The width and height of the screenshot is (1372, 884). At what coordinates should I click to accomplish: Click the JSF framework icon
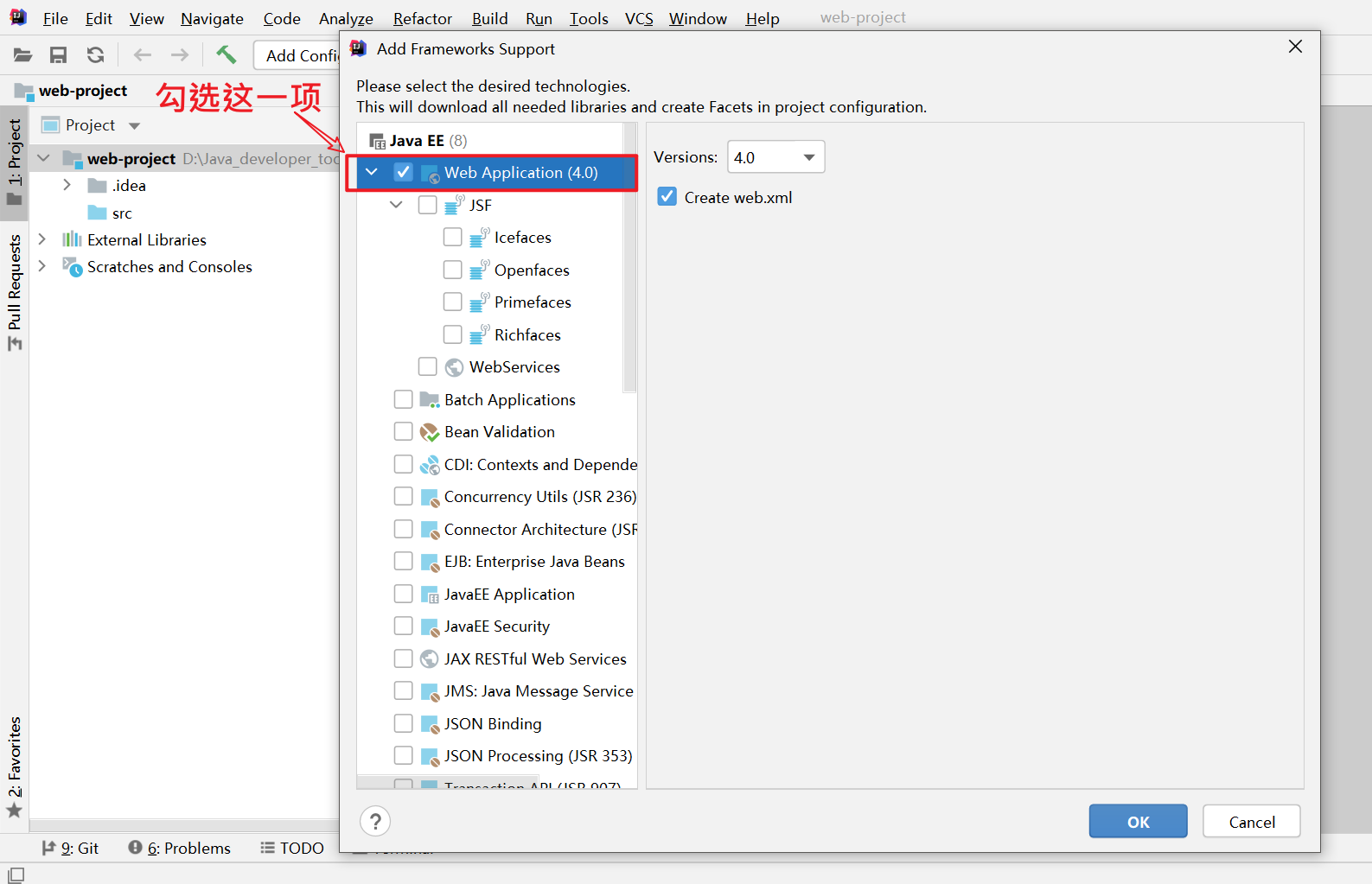454,205
